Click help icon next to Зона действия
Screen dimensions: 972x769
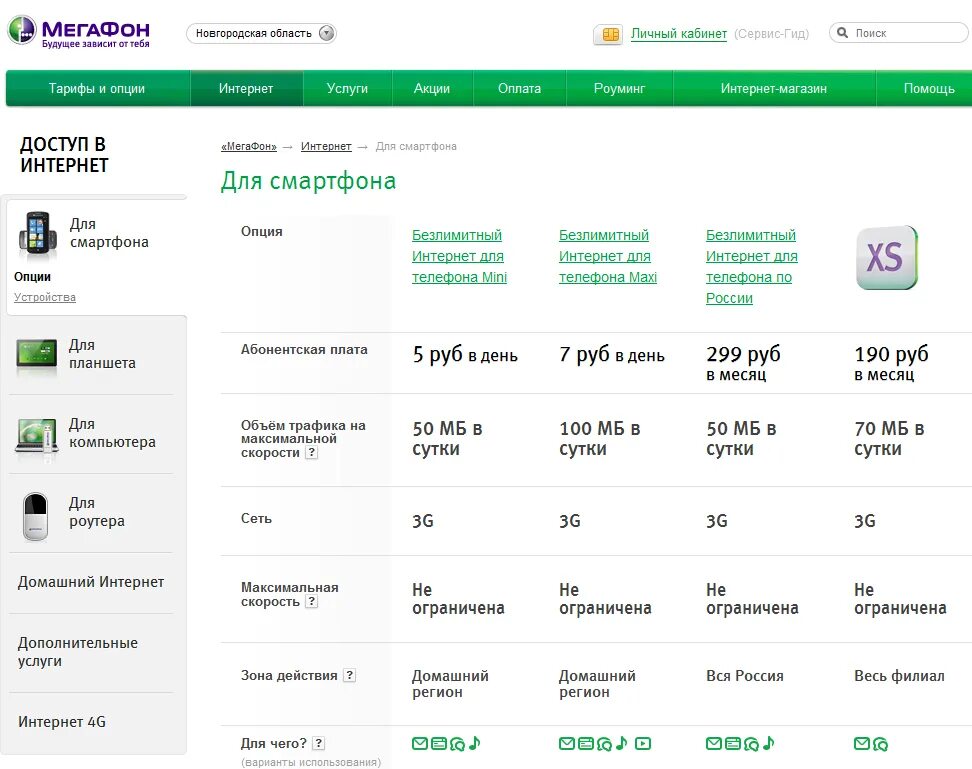click(x=350, y=675)
